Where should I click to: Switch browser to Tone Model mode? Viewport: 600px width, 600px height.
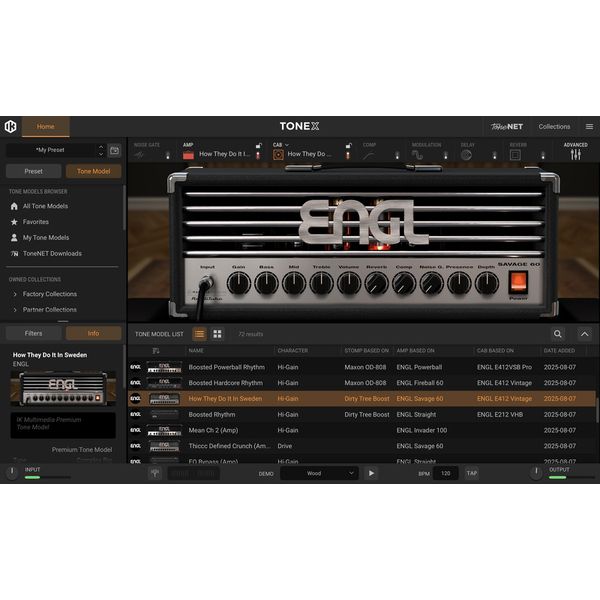pyautogui.click(x=93, y=171)
